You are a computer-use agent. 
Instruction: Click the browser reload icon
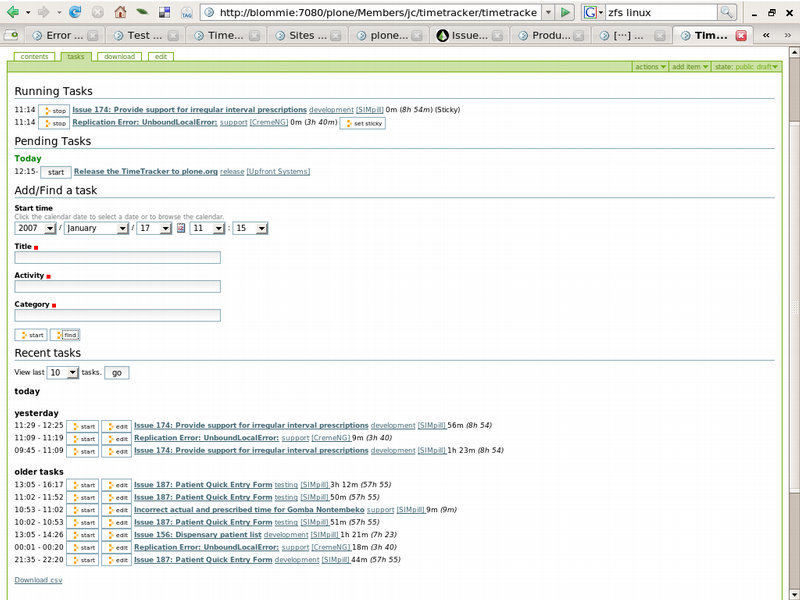coord(76,13)
